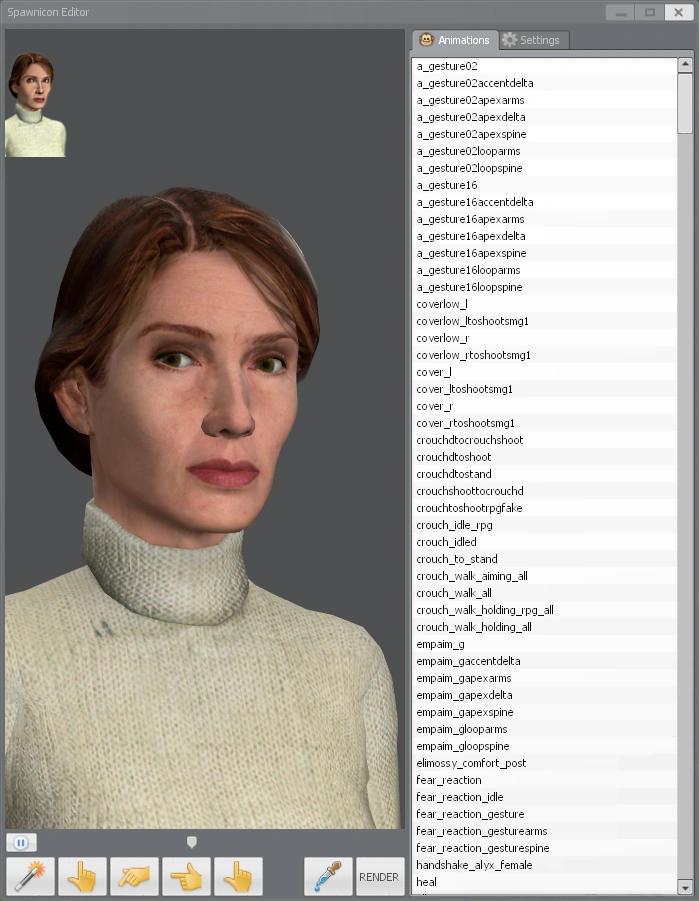
Task: Select a_gesture16loopspine entry
Action: pos(544,287)
